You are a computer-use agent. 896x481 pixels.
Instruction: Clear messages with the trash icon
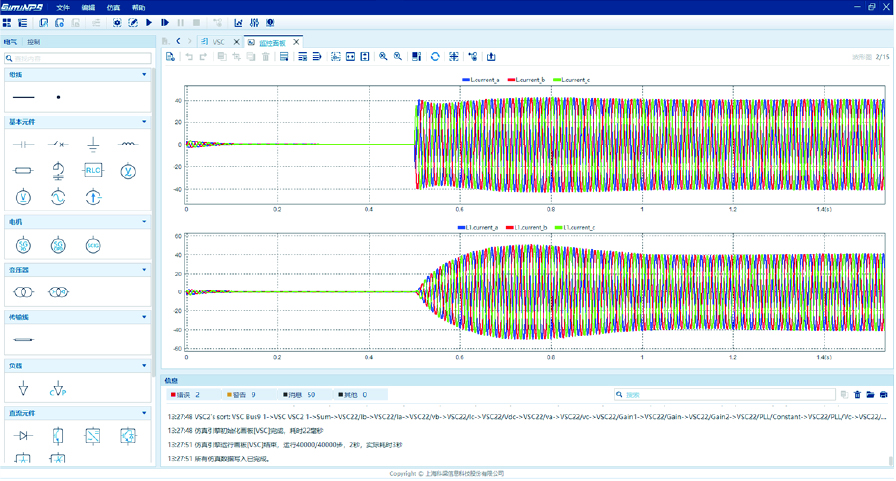(857, 395)
